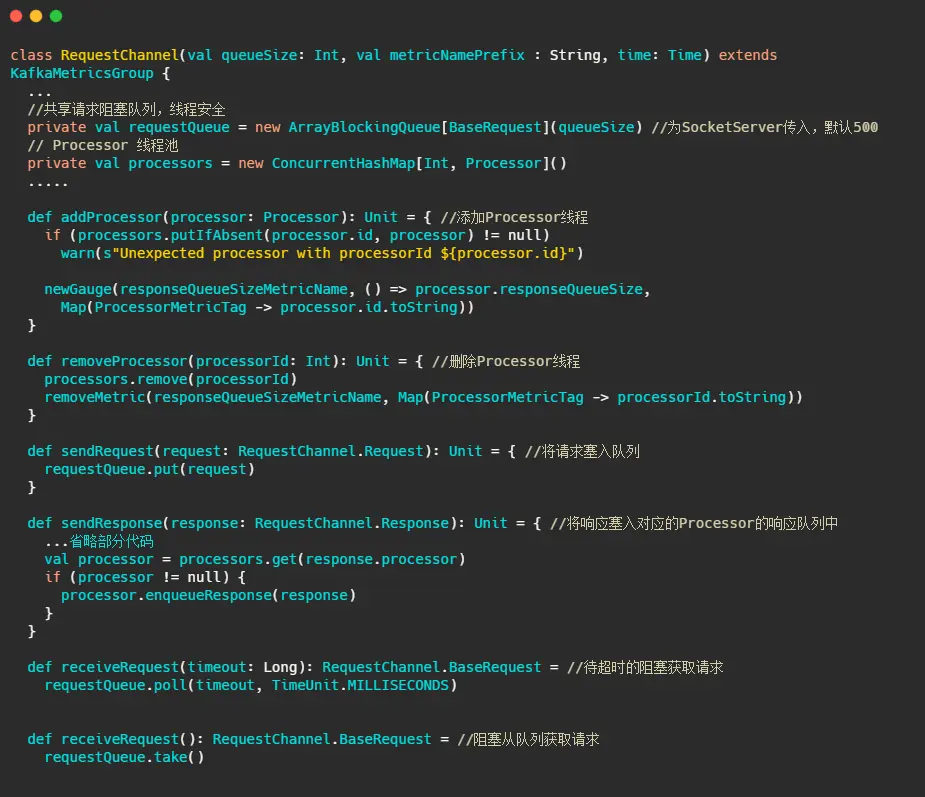Viewport: 925px width, 797px height.
Task: Click comment '//待超时的阻塞获取请求'
Action: click(645, 667)
